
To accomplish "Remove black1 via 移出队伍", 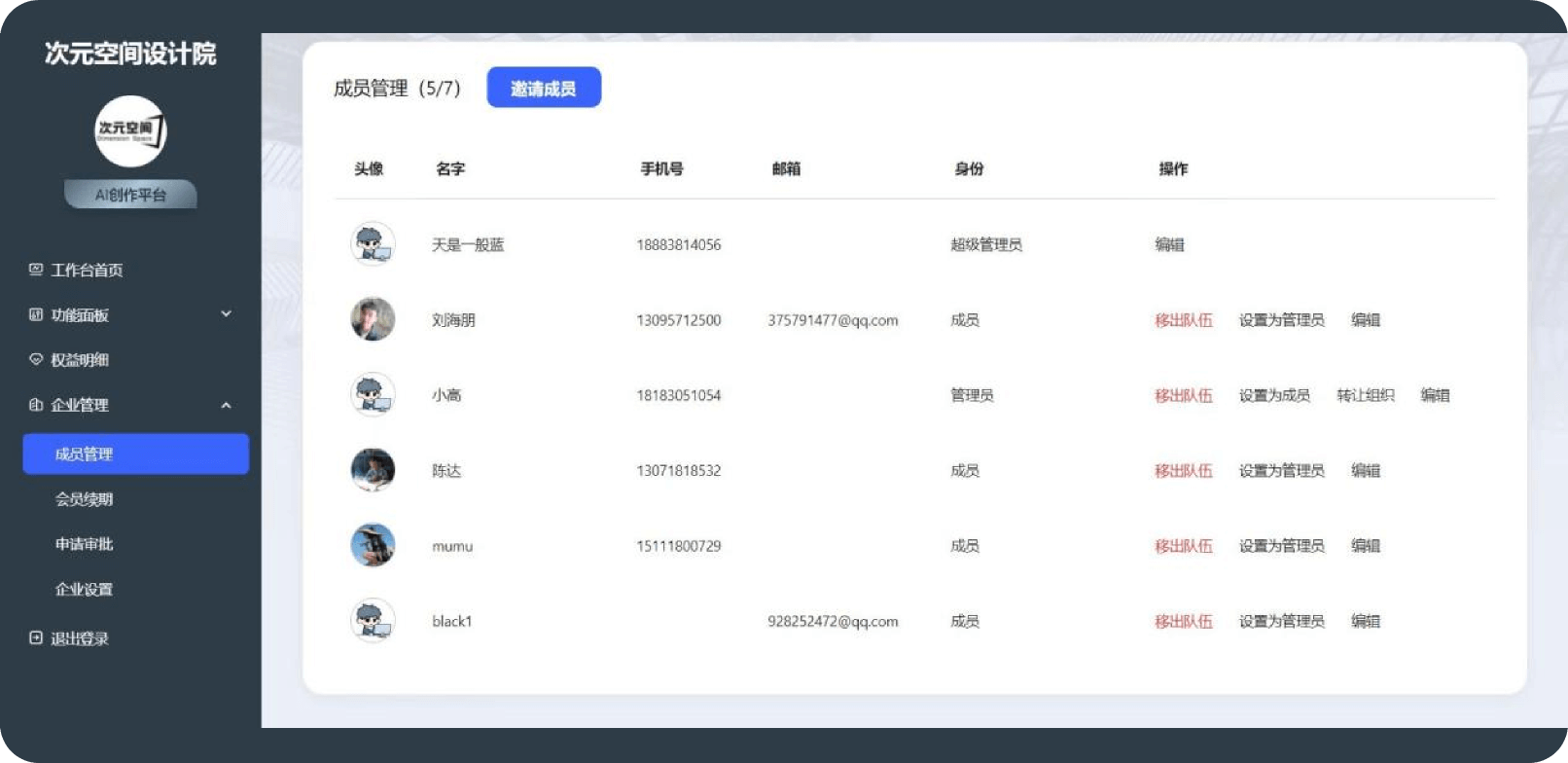I will 1184,621.
